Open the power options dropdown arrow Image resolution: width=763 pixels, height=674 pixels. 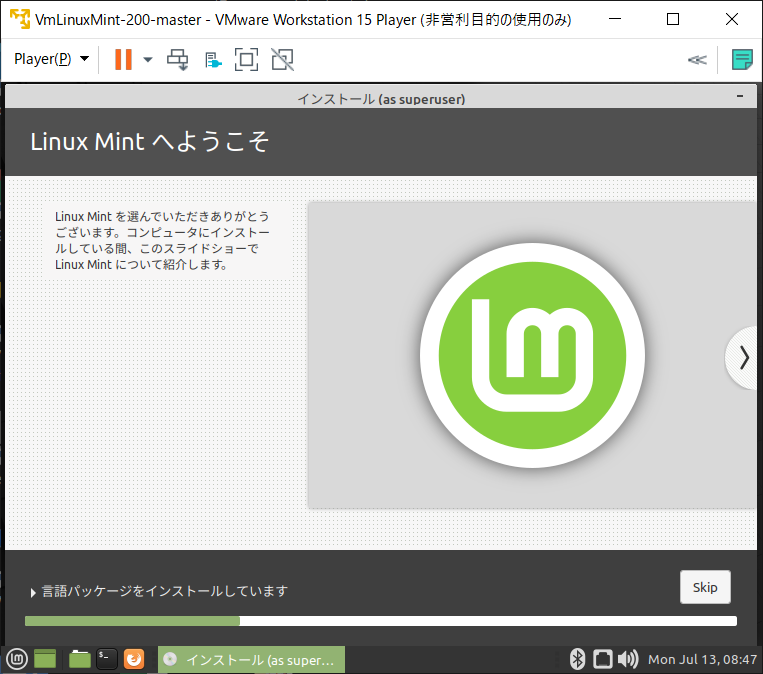click(x=148, y=60)
